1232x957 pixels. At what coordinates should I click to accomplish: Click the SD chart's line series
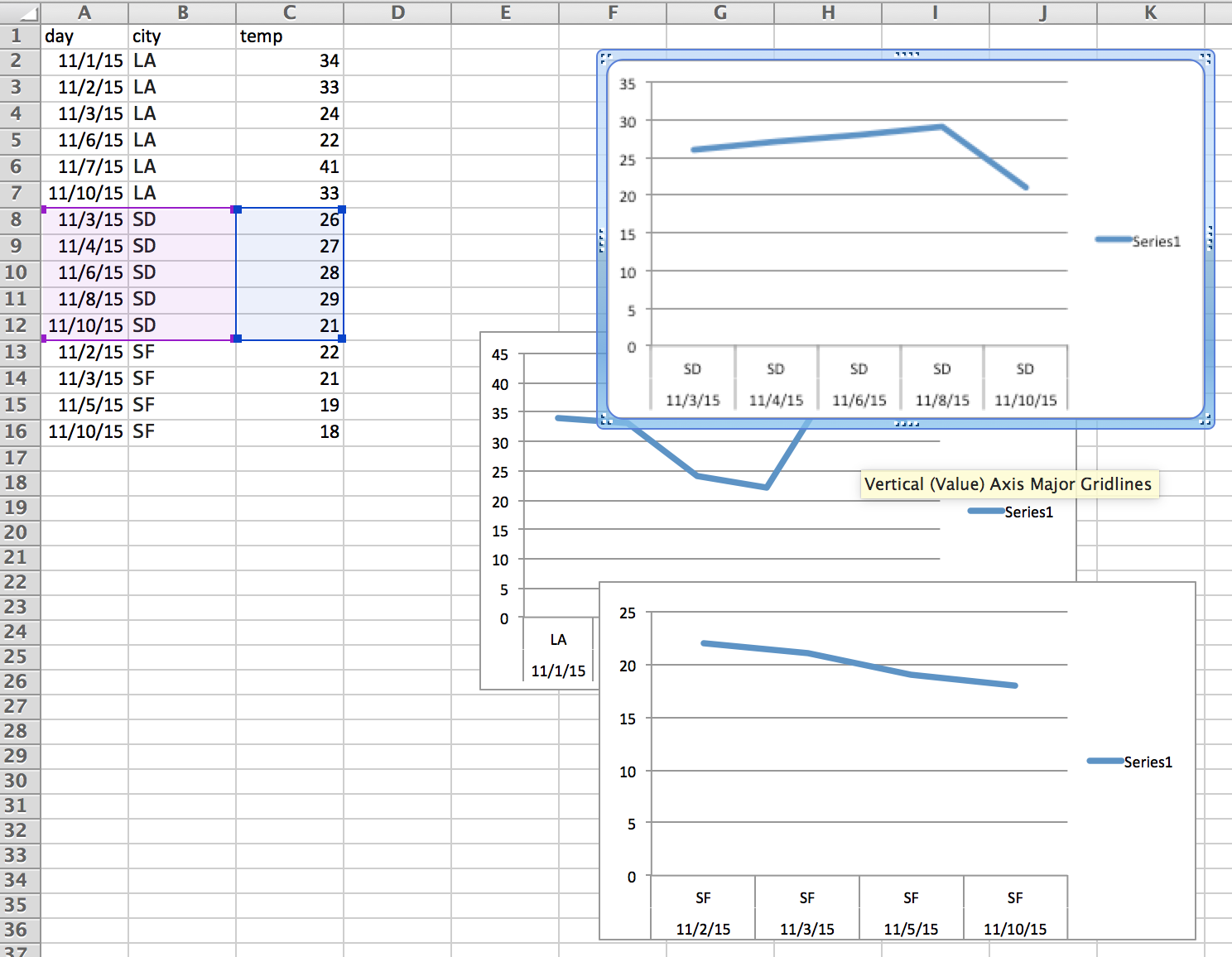point(859,135)
